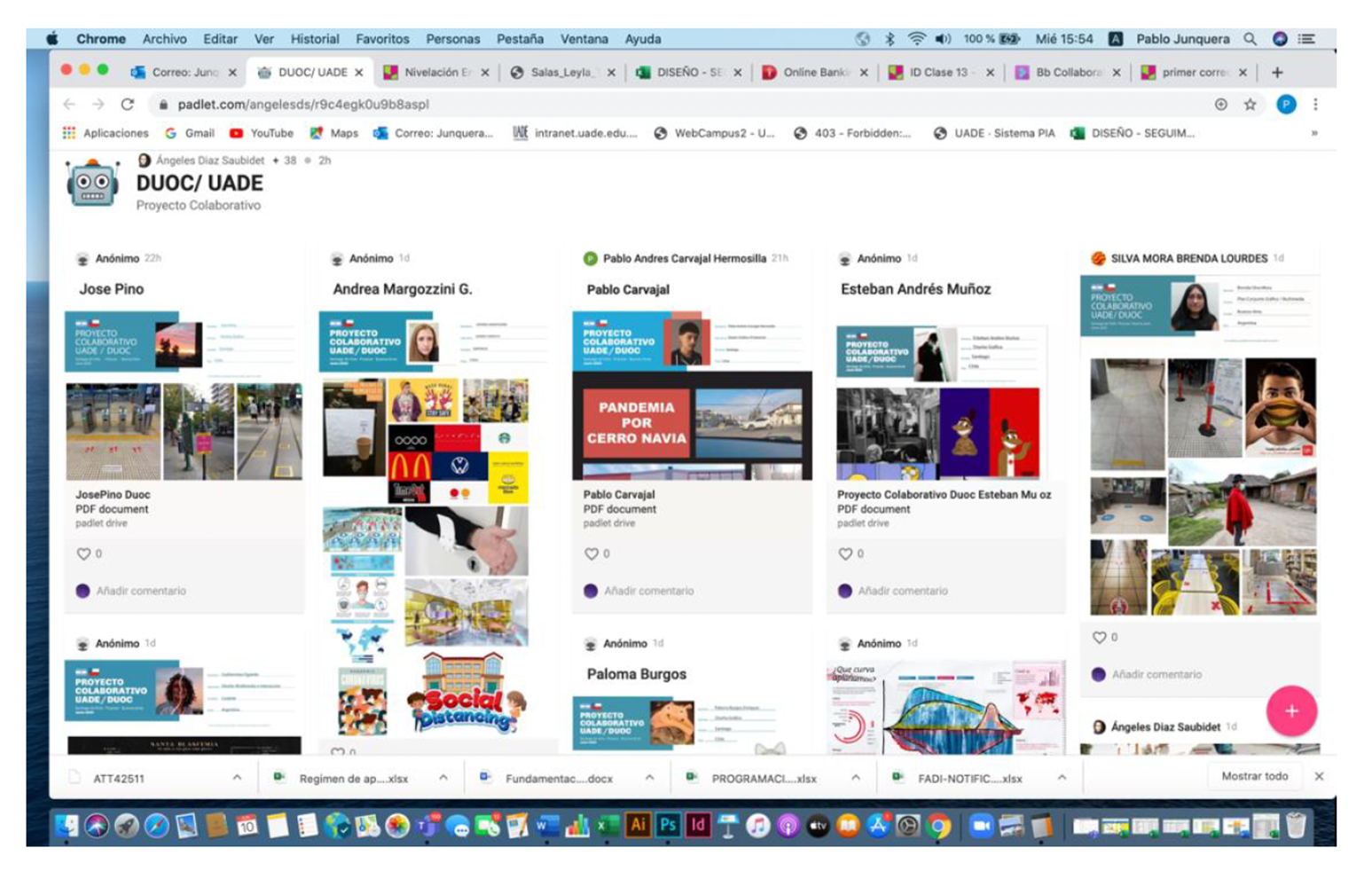This screenshot has width=1372, height=887.
Task: Open new tab with plus icon
Action: pos(1277,73)
